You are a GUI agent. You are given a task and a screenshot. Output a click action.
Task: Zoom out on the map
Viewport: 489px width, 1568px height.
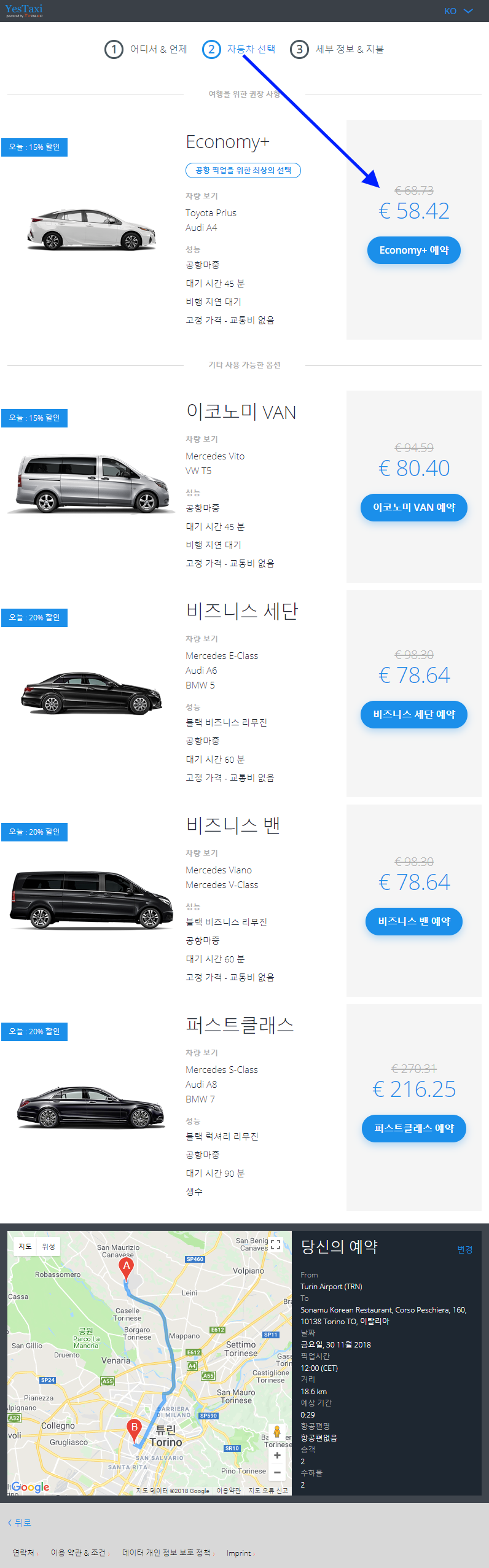(277, 1472)
